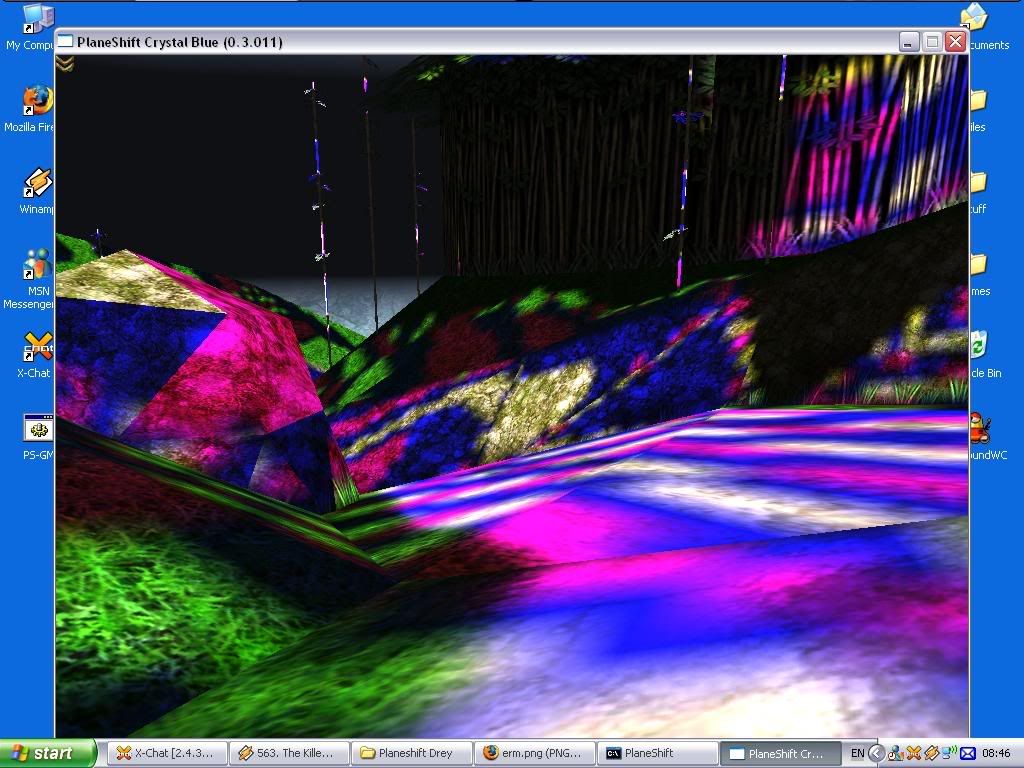Click the EN language bar indicator
This screenshot has height=768, width=1024.
pyautogui.click(x=857, y=753)
